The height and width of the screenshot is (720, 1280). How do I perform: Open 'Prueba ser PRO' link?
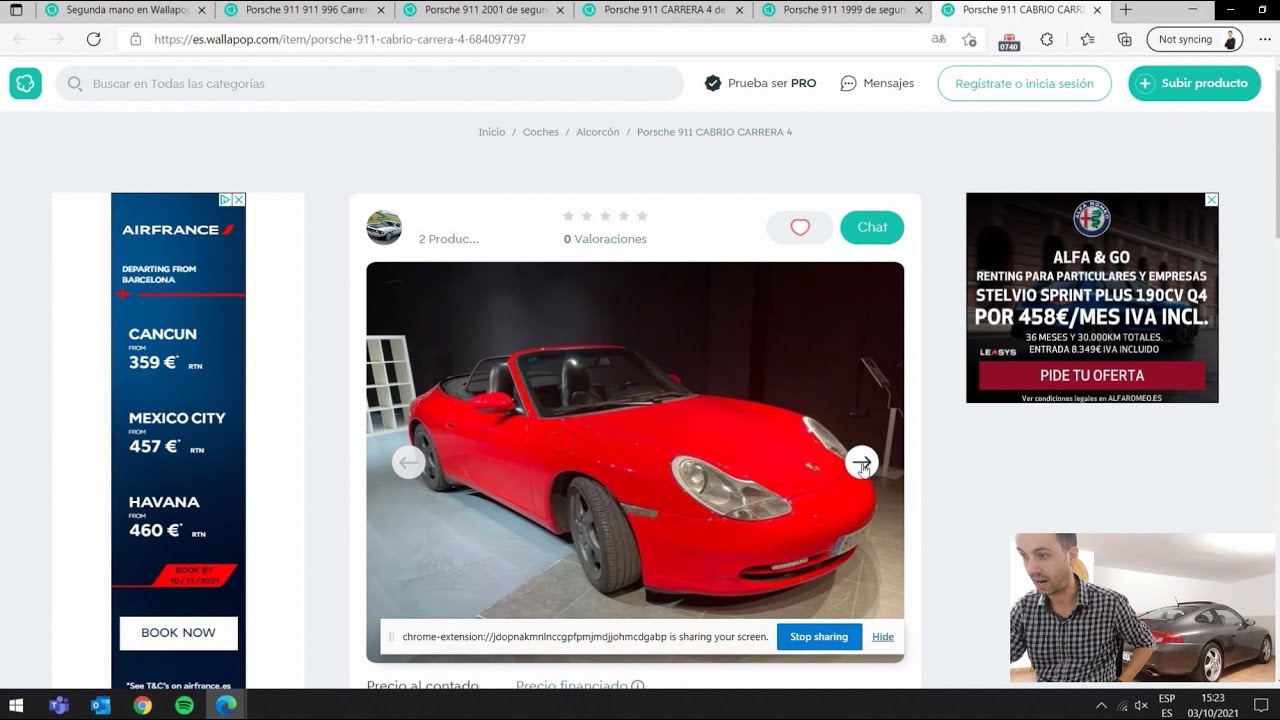(761, 83)
